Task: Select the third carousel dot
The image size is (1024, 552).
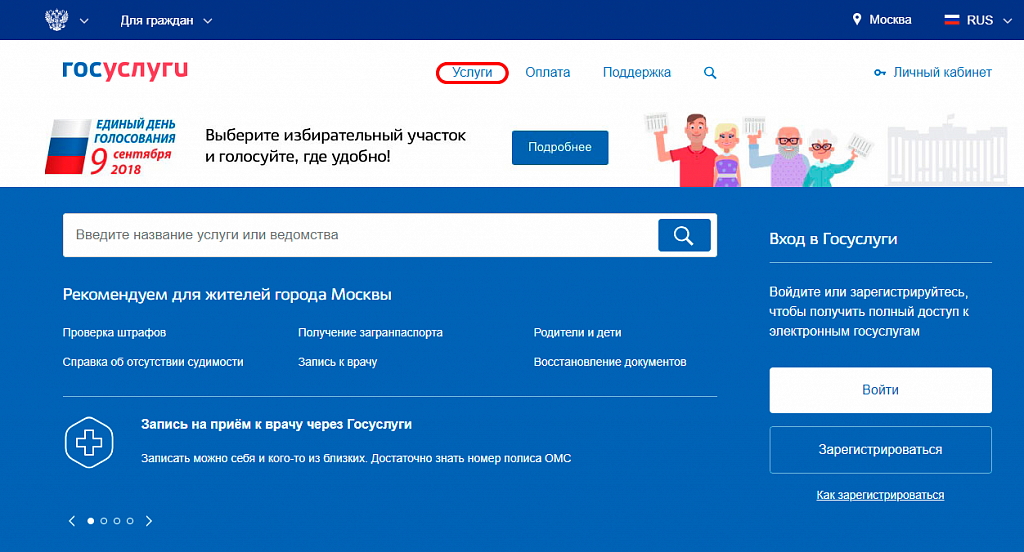Action: point(117,521)
